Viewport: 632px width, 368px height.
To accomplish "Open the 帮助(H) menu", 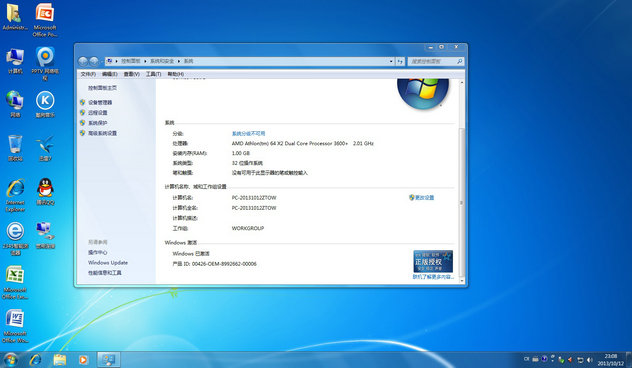I will pos(175,74).
